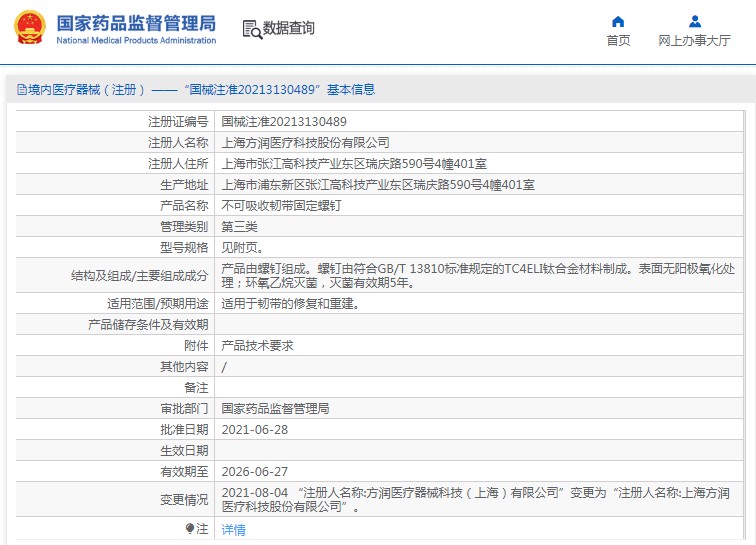Click the 批准日期 row label

coord(184,430)
